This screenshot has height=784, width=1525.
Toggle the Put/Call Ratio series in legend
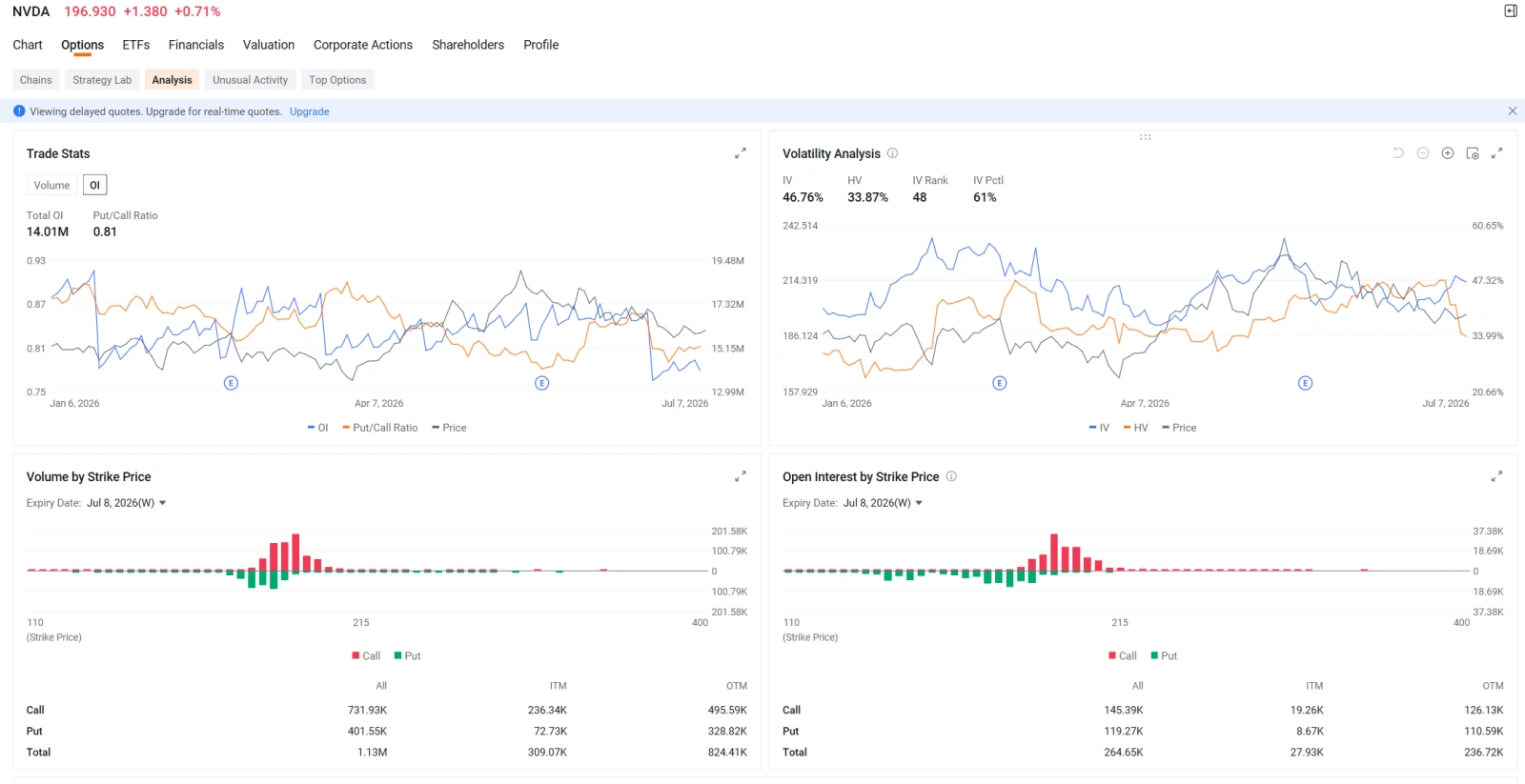click(380, 428)
